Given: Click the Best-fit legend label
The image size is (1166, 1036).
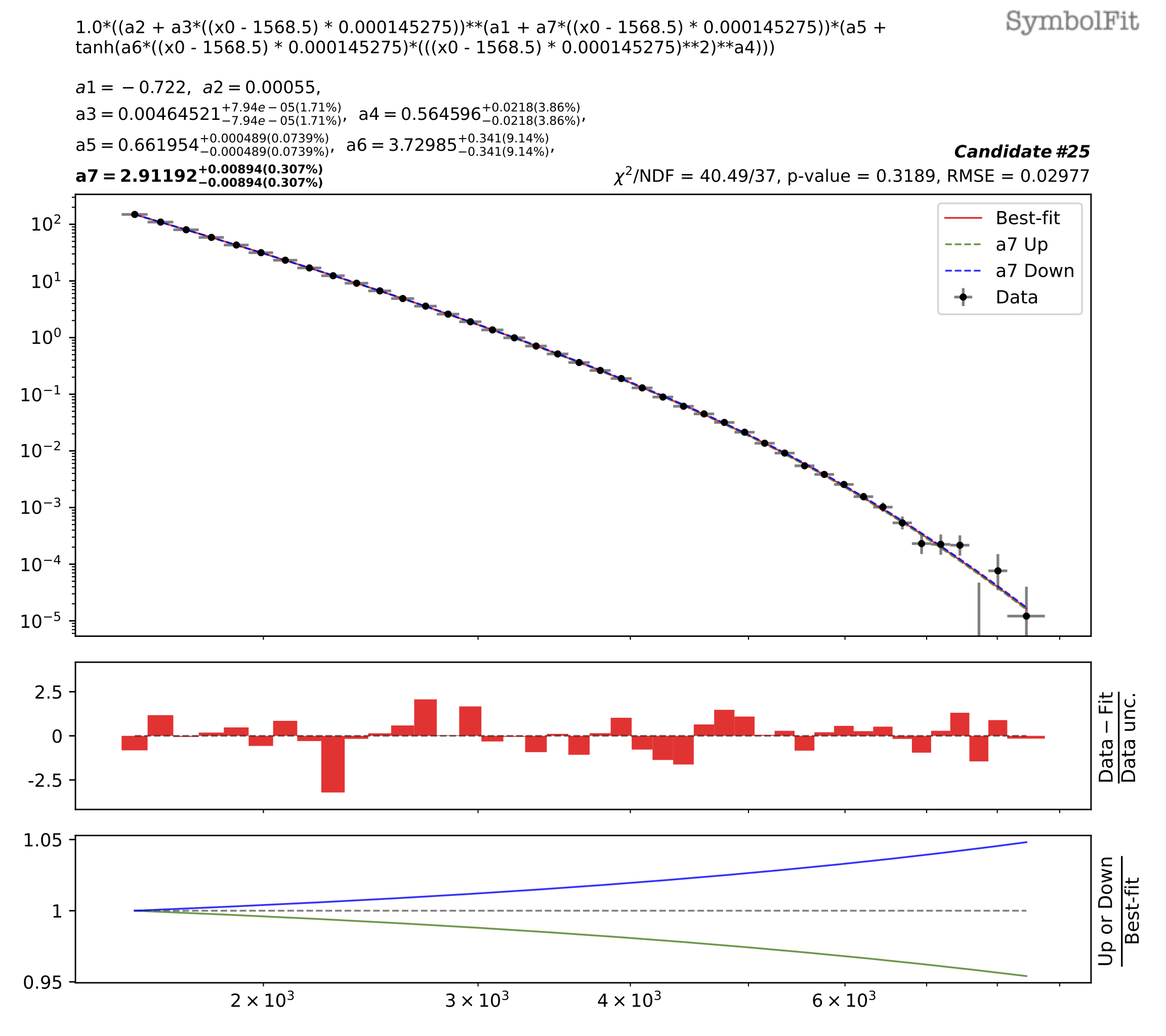Looking at the screenshot, I should pos(1027,218).
